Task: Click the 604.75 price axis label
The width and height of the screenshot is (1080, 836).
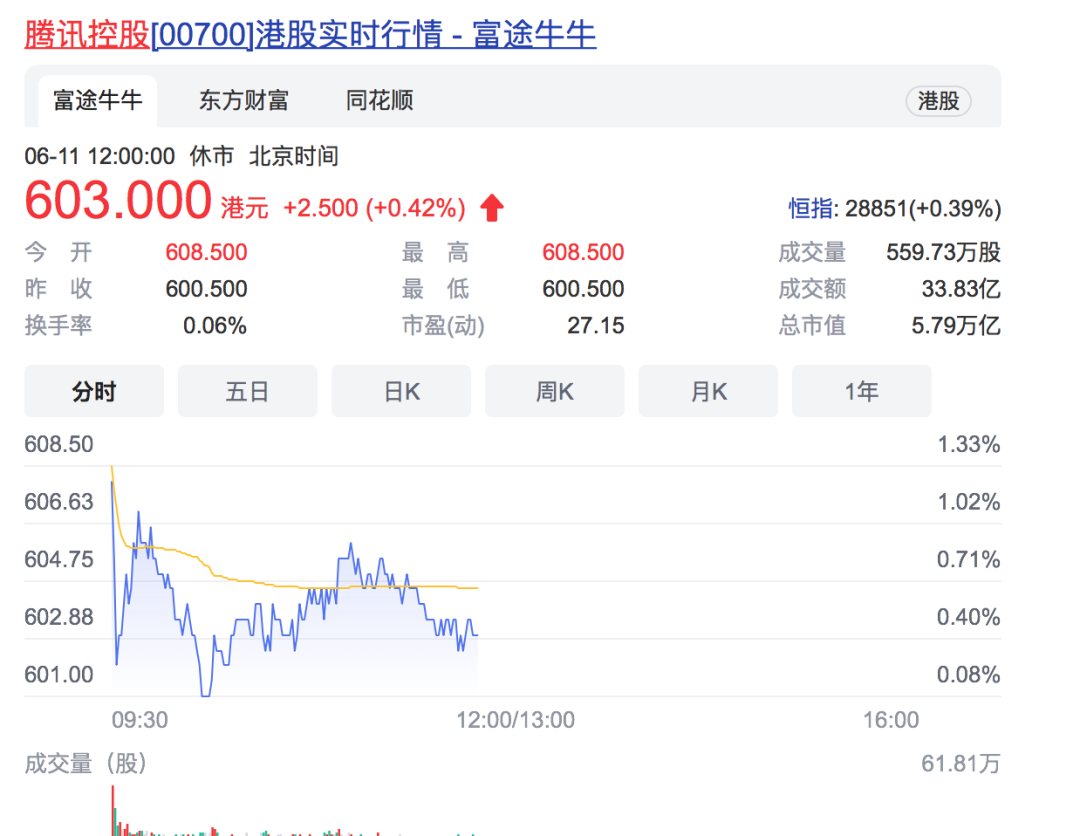Action: tap(59, 559)
